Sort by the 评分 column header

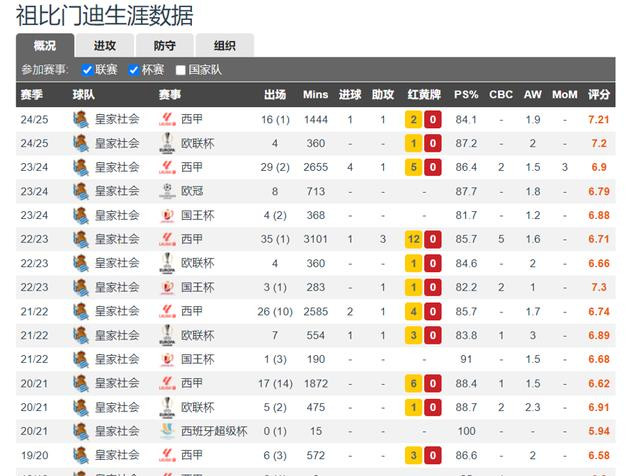599,94
